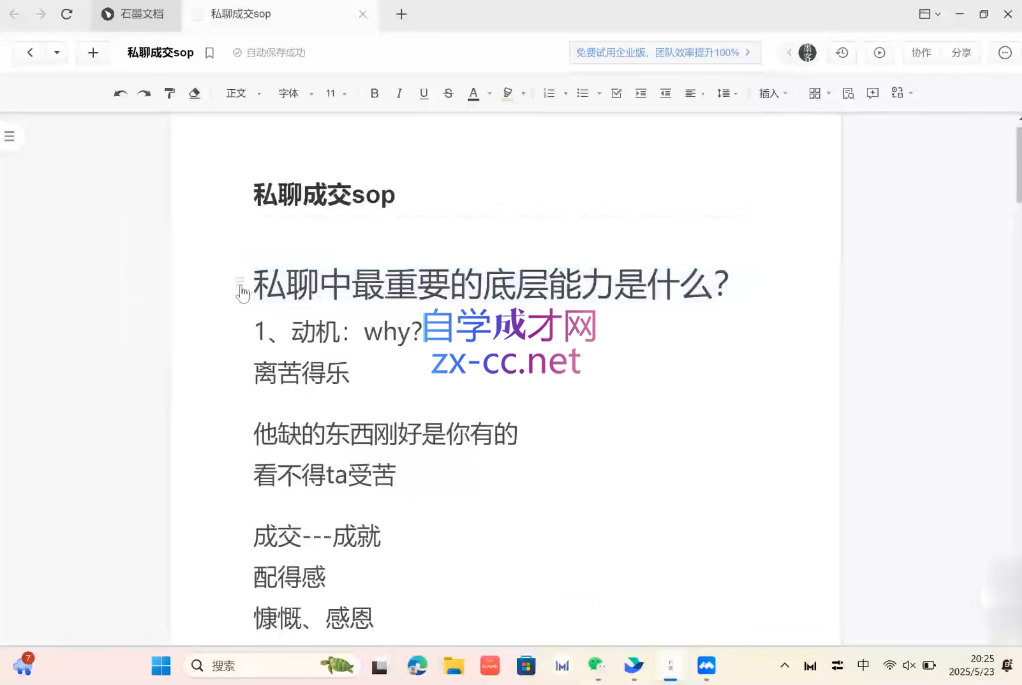The width and height of the screenshot is (1022, 685).
Task: Open Microsoft Edge from the taskbar
Action: (x=417, y=665)
